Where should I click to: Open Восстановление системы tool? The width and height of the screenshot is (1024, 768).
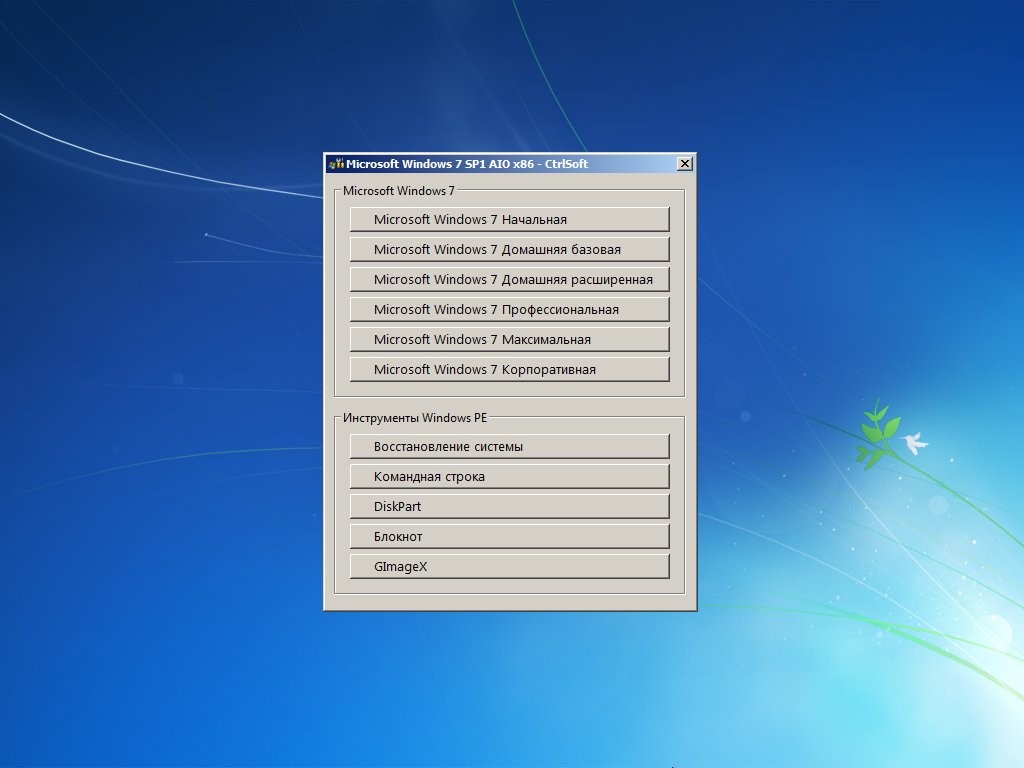coord(509,447)
